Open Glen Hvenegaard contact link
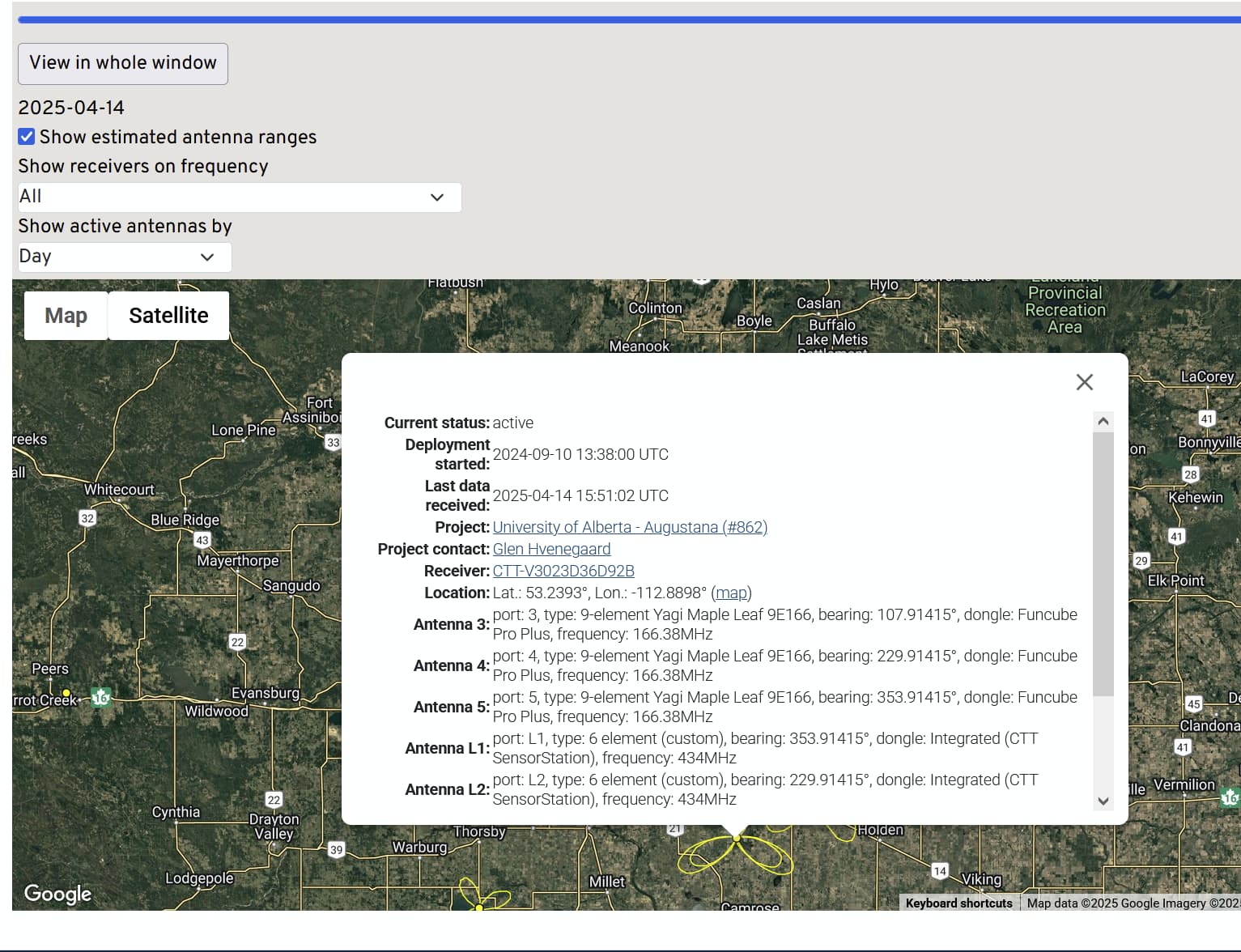Screen dimensions: 1241x952 point(551,549)
